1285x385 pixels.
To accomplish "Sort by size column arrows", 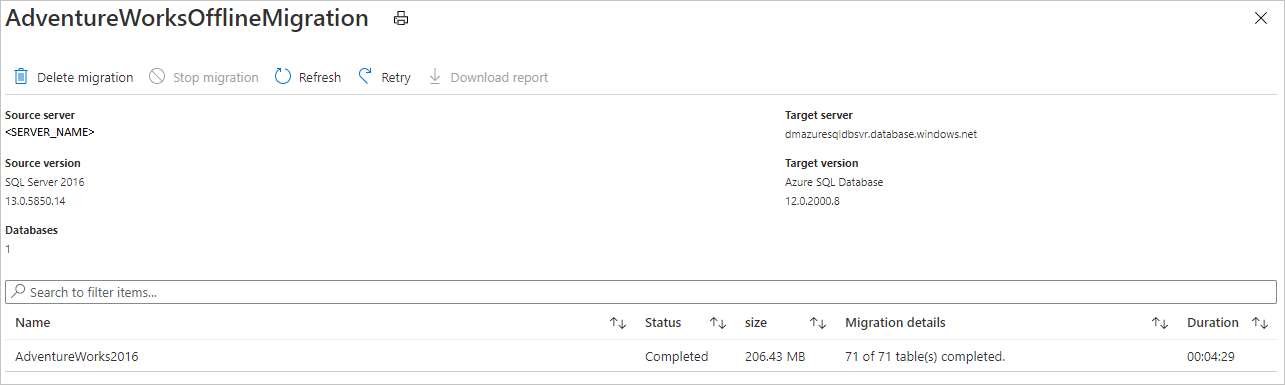I will click(818, 323).
